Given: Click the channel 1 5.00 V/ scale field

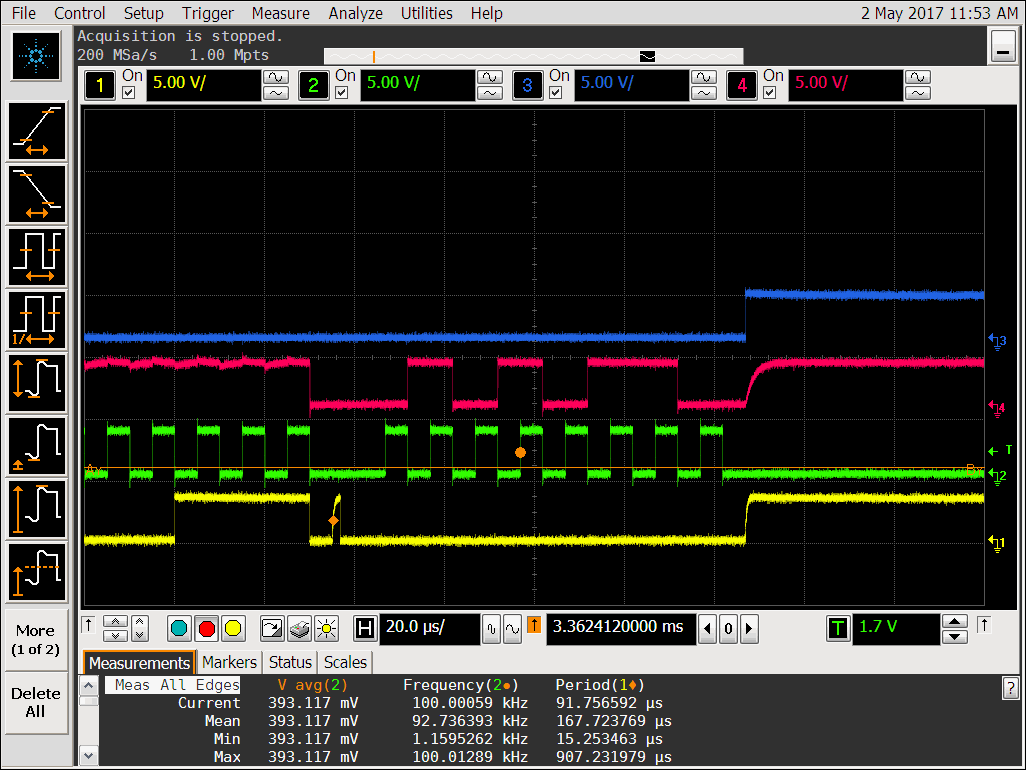Looking at the screenshot, I should tap(203, 85).
